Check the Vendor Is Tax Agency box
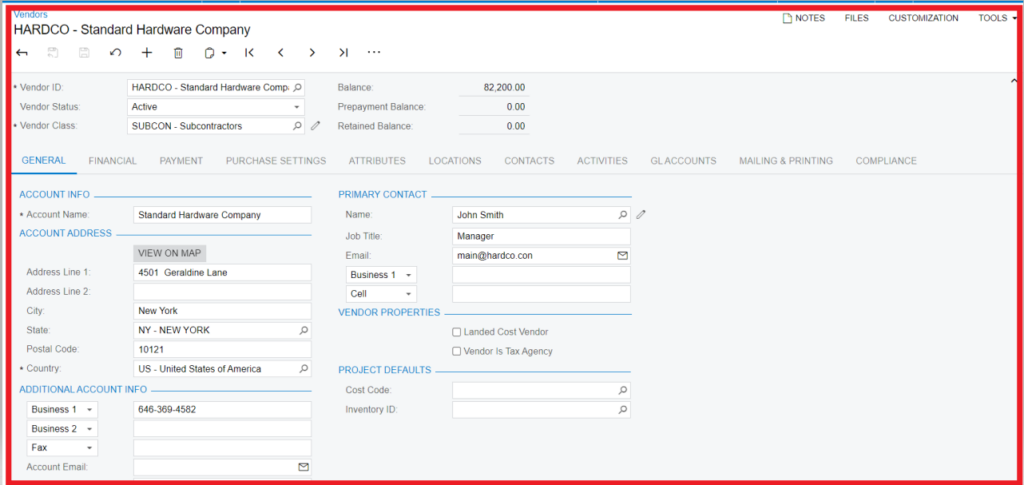This screenshot has height=485, width=1024. tap(457, 351)
